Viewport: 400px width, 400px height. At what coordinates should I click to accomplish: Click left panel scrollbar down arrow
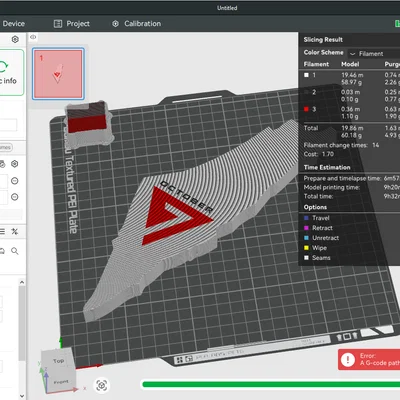click(x=22, y=396)
